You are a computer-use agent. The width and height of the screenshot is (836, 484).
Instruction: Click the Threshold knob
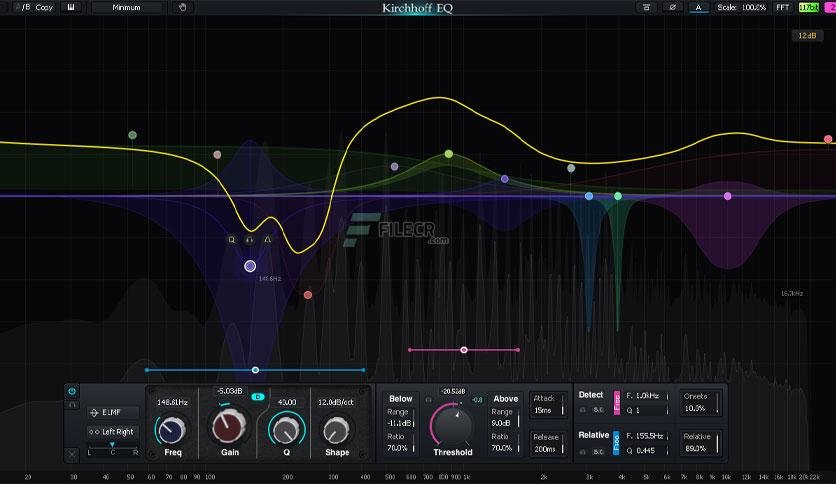[453, 425]
